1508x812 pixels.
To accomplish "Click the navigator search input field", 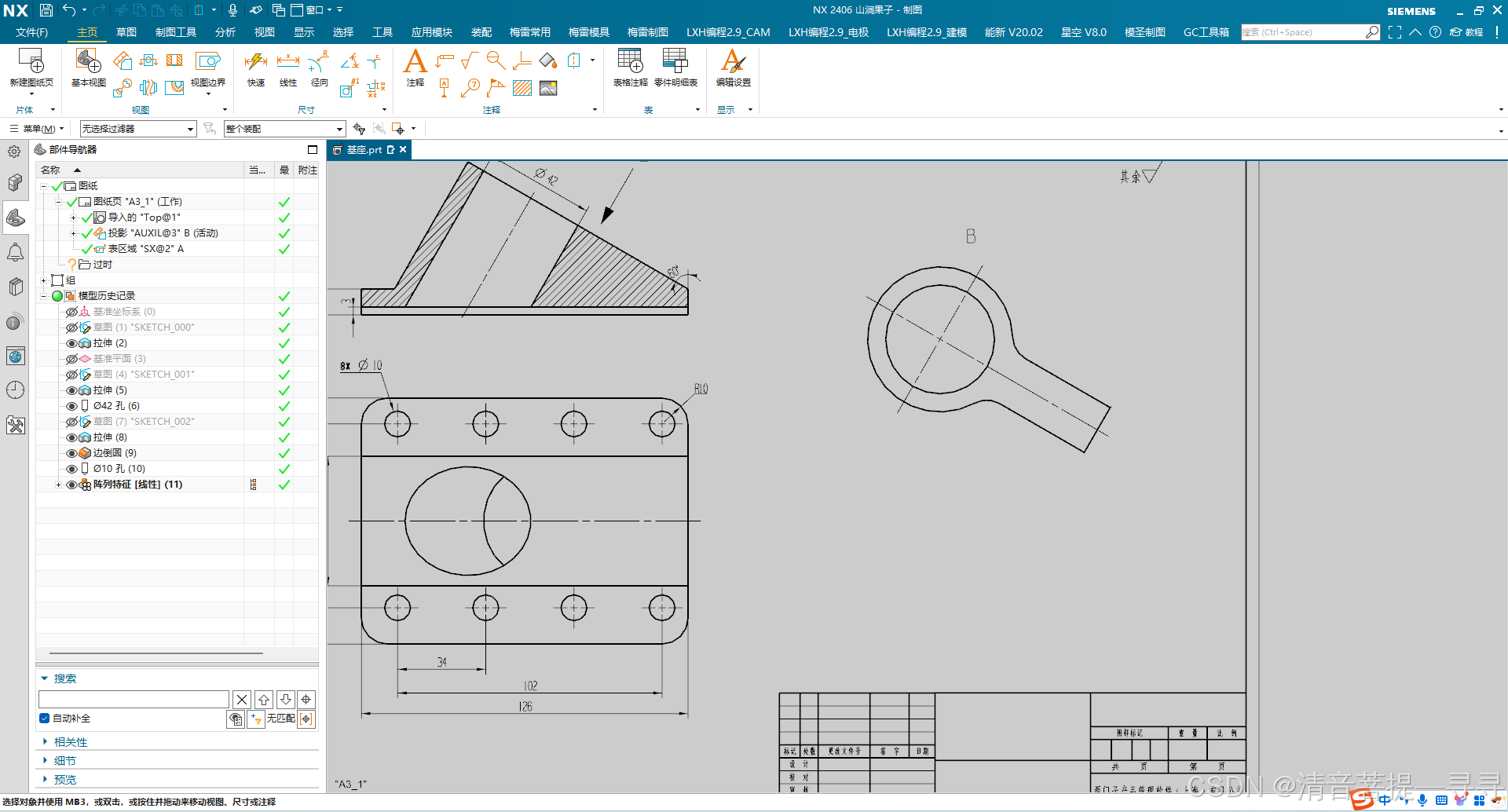I will pos(134,699).
